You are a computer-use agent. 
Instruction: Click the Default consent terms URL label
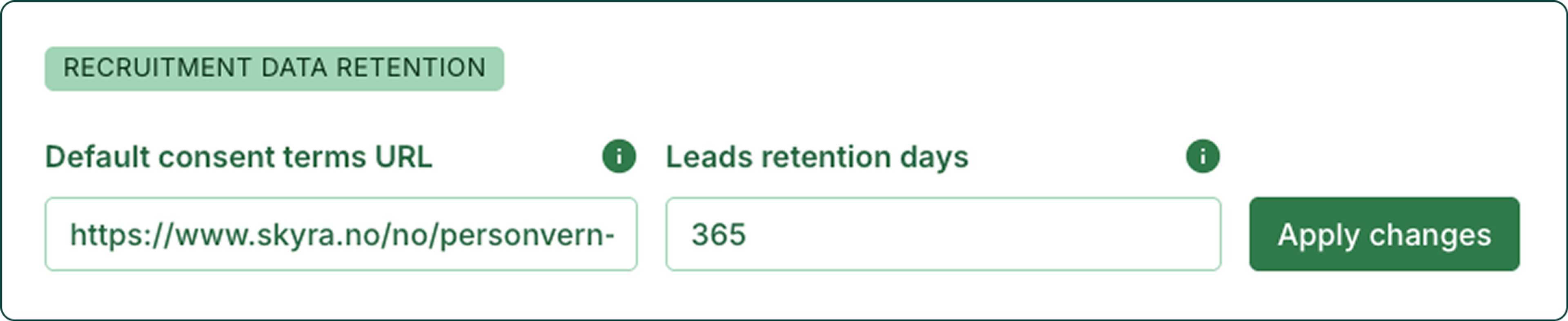pyautogui.click(x=238, y=157)
